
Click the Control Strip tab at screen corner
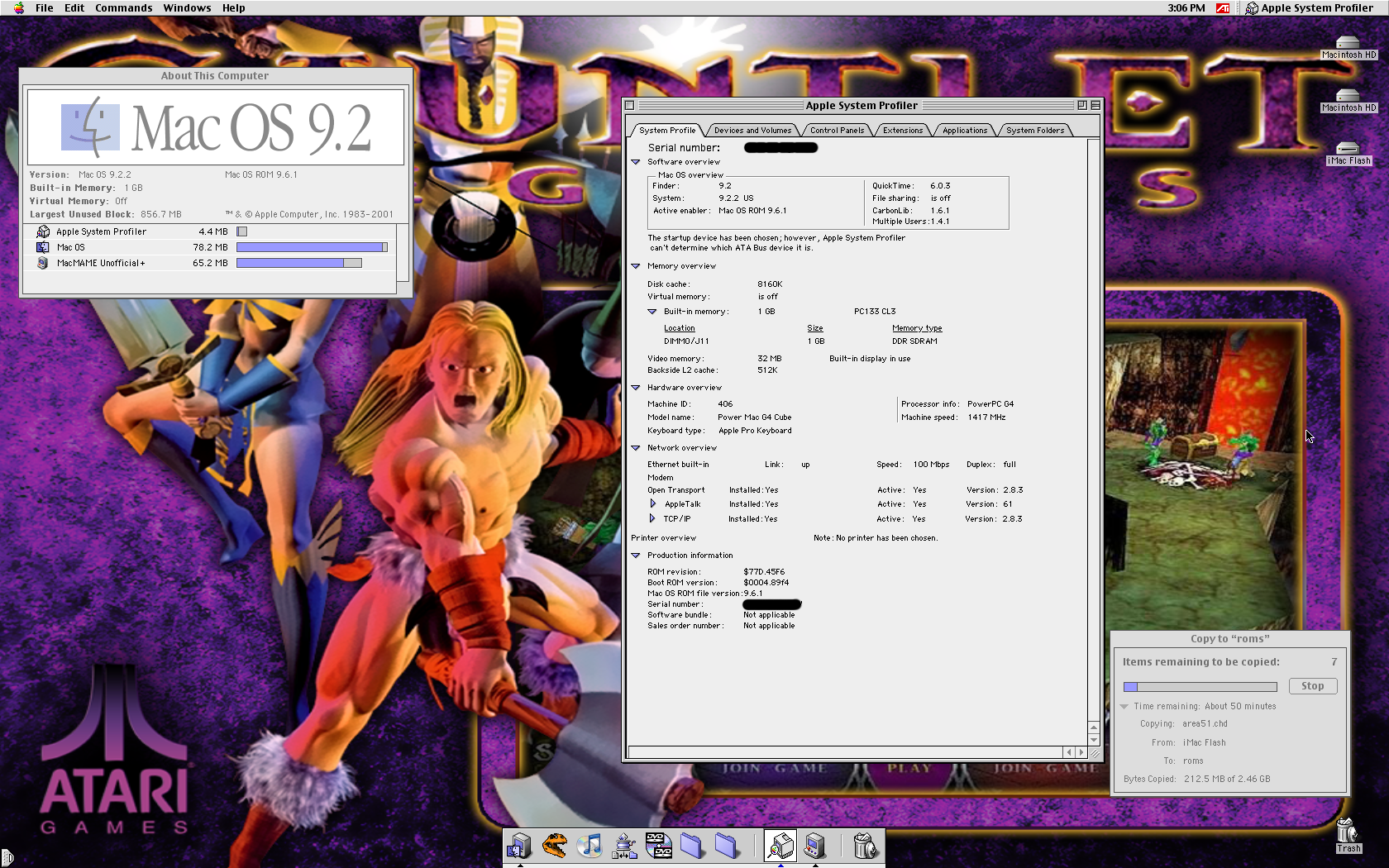pos(7,858)
